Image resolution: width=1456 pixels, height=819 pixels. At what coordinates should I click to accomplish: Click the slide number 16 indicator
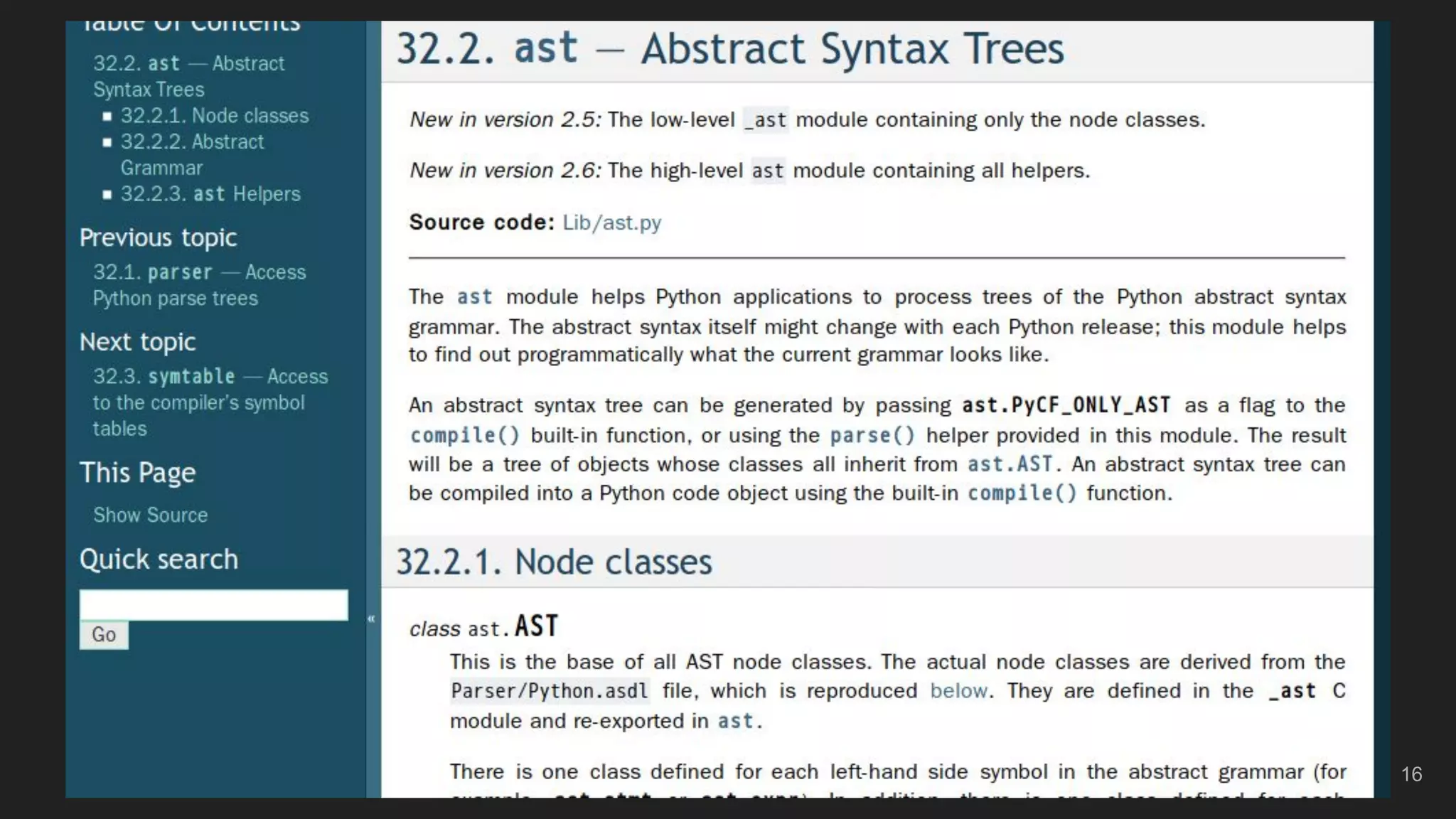[1411, 774]
